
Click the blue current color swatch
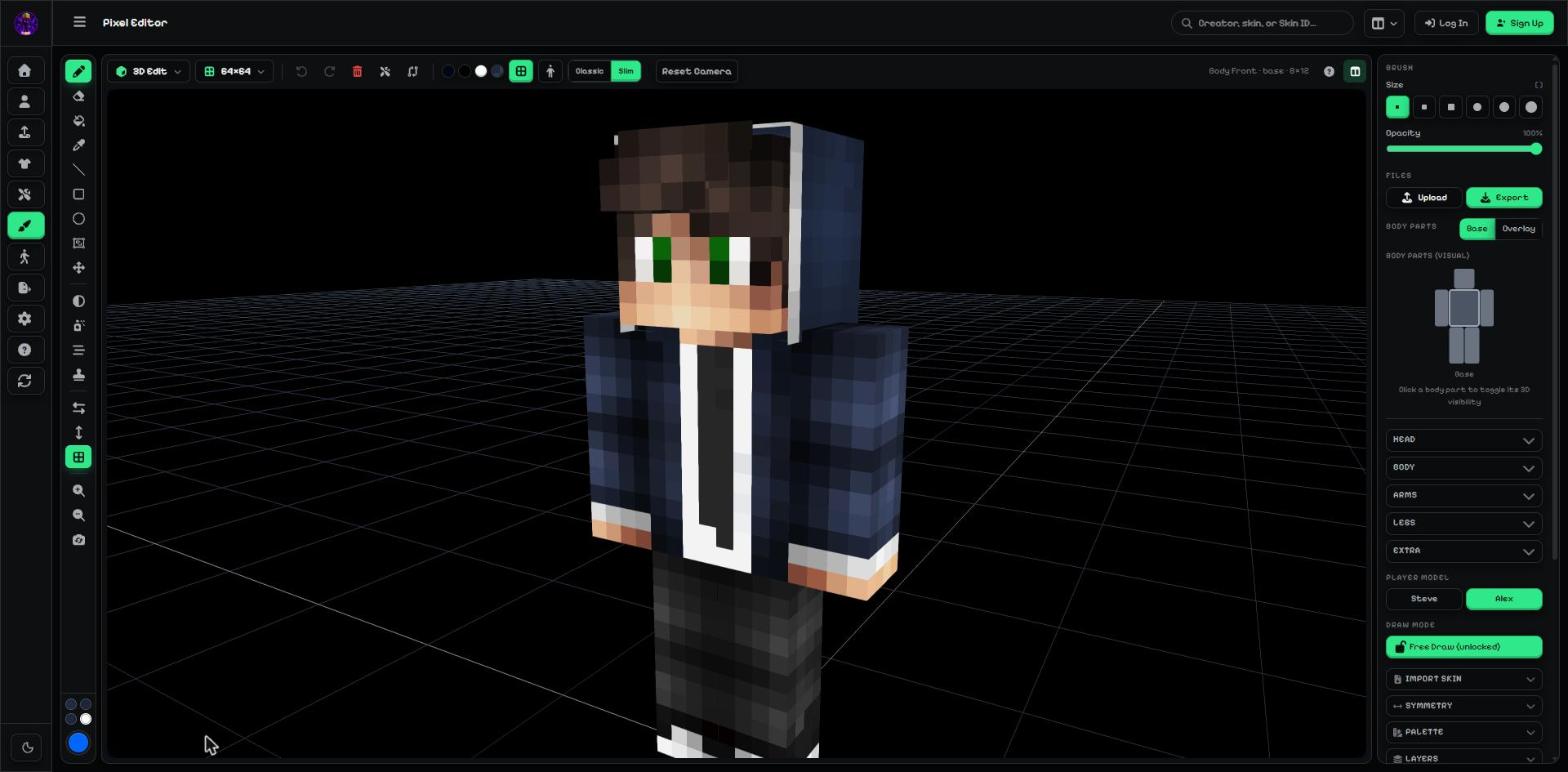coord(78,742)
